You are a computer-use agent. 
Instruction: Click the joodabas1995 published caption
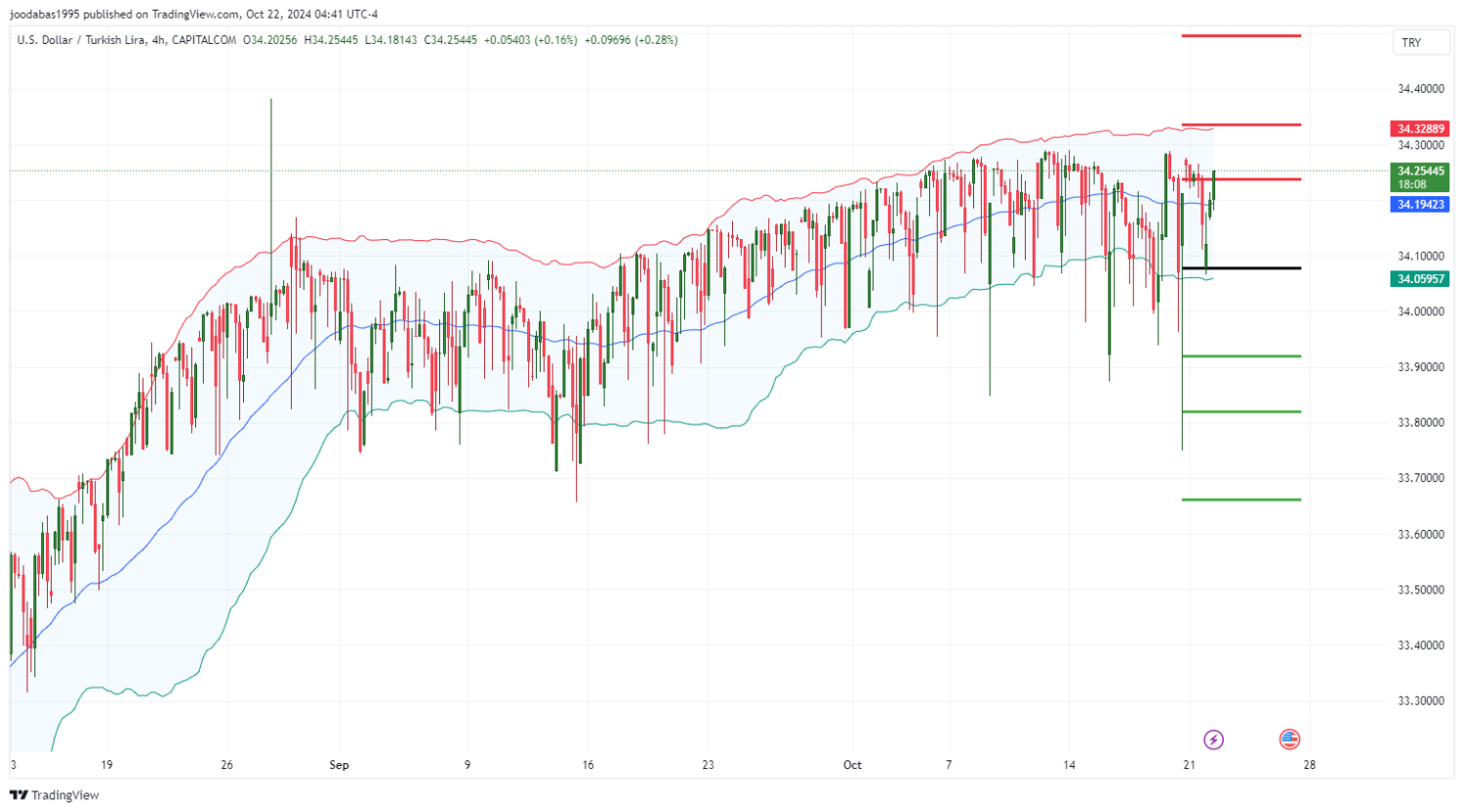click(193, 14)
